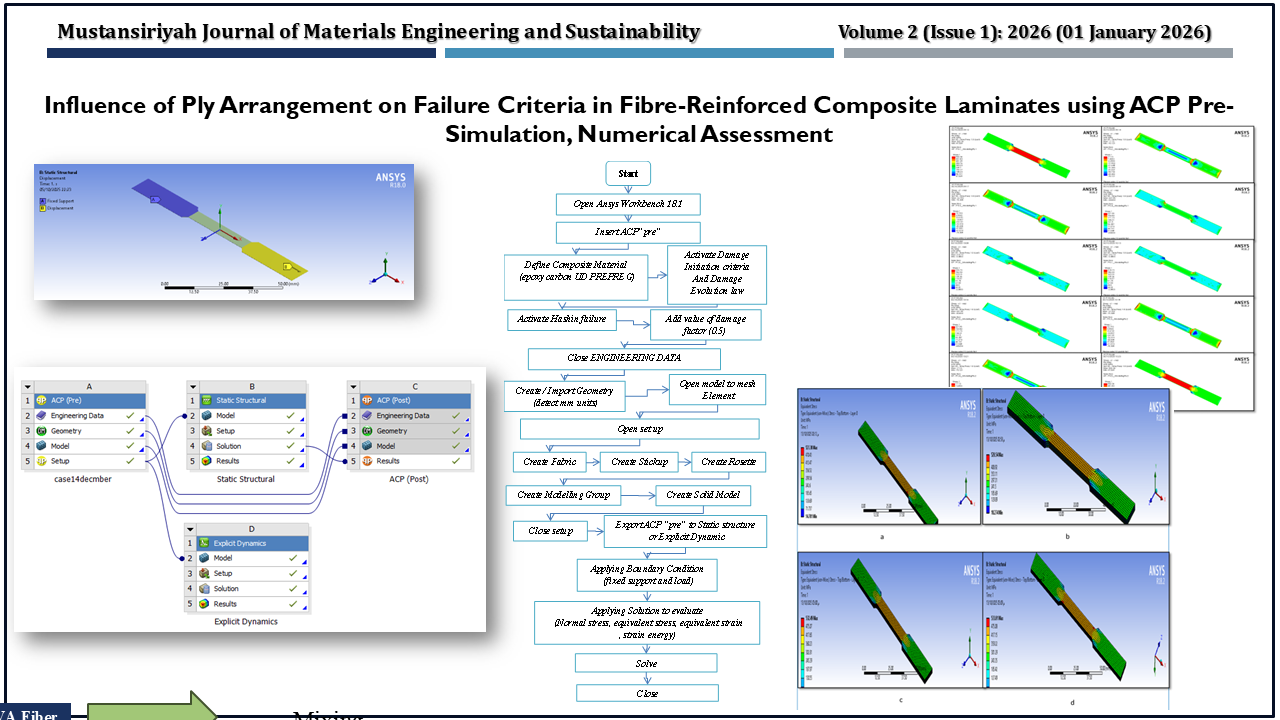Select the Static Structural title row
Screen dimensions: 1280x720
tap(250, 400)
